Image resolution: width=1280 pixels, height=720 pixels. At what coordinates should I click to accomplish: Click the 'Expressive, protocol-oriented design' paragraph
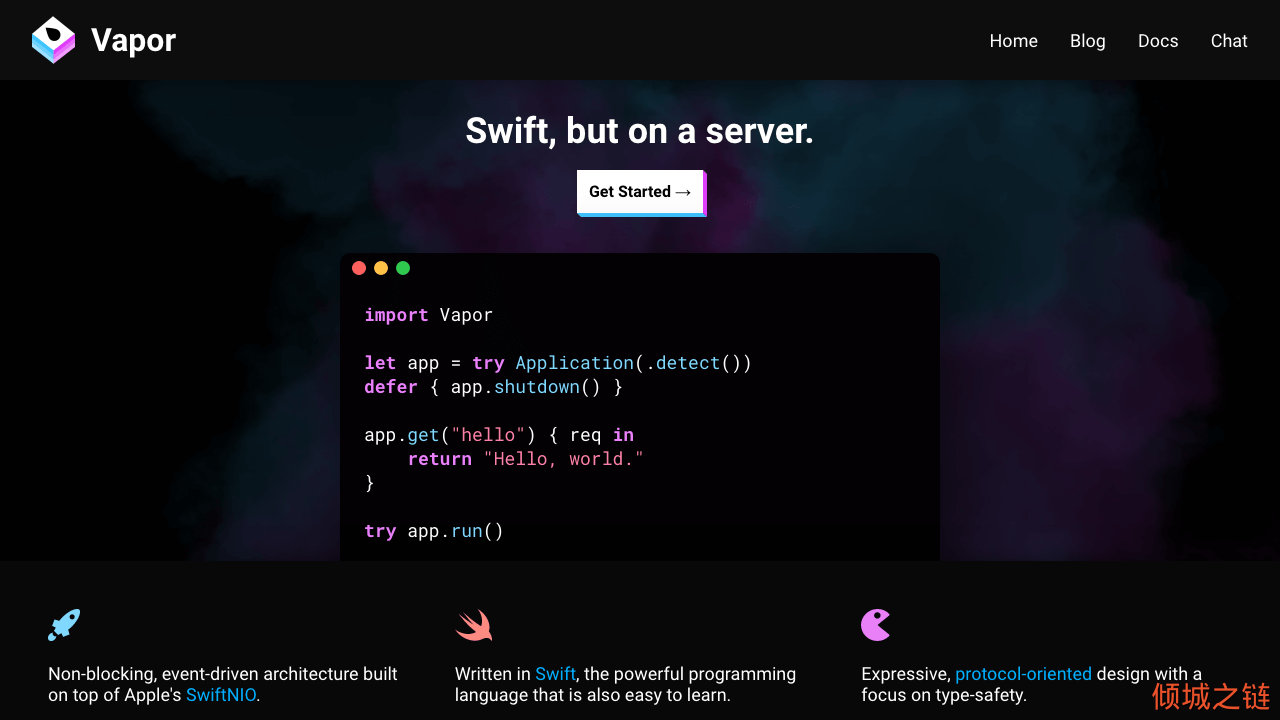pyautogui.click(x=1032, y=684)
